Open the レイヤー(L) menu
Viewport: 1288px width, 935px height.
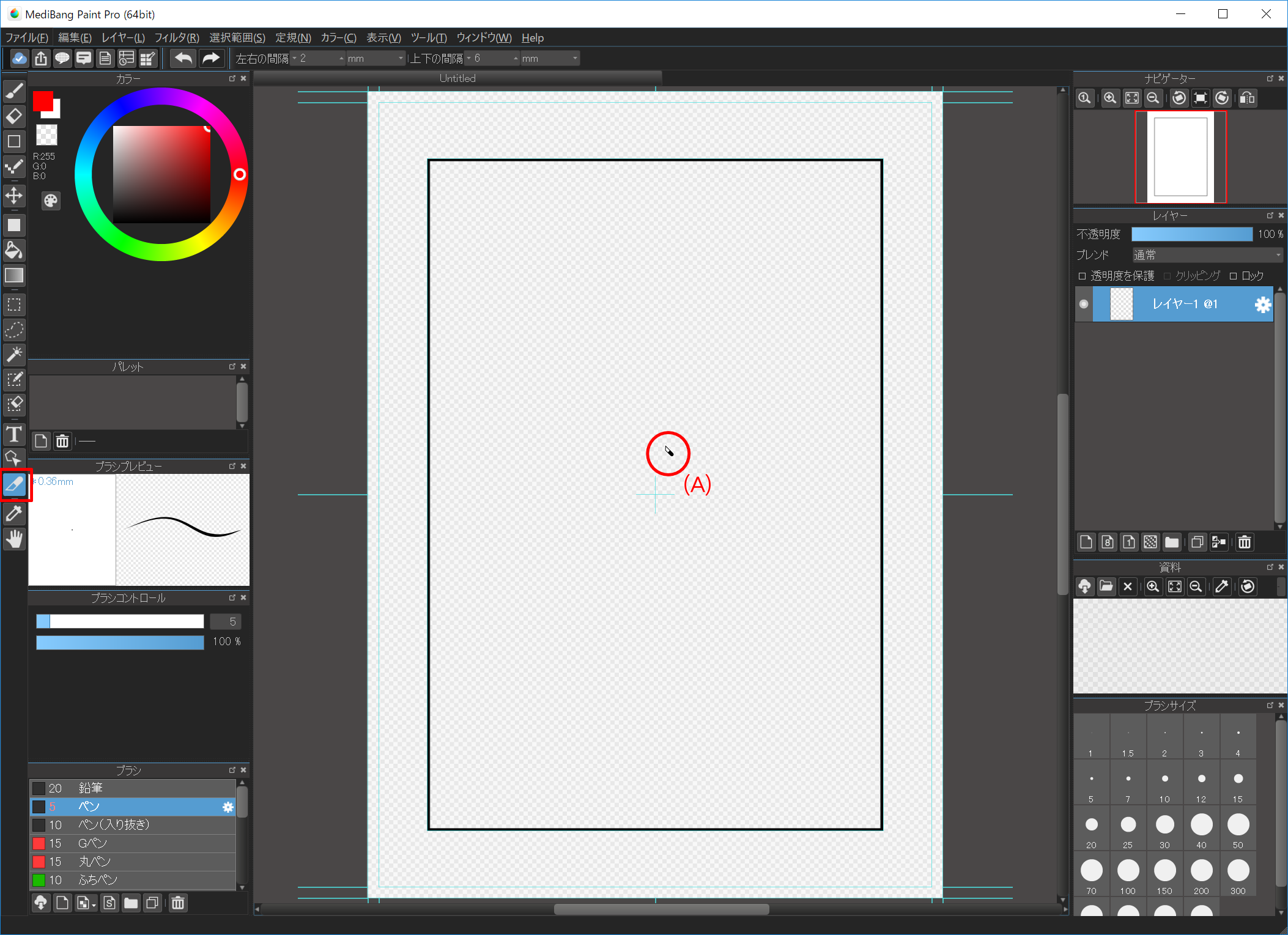(x=123, y=38)
